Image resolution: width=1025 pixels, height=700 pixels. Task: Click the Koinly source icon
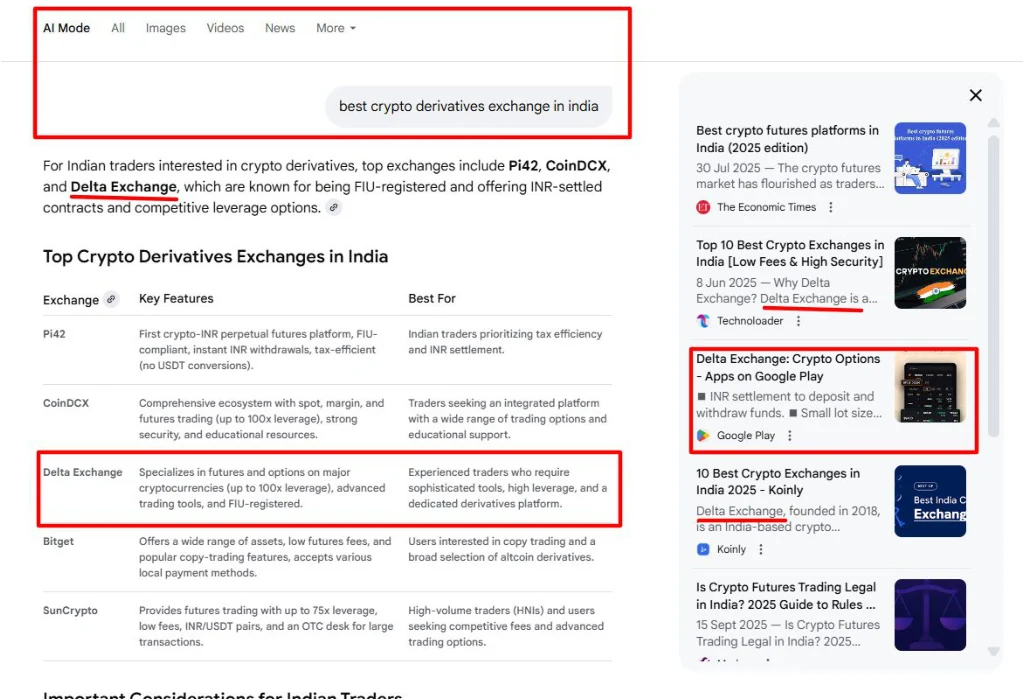point(703,549)
